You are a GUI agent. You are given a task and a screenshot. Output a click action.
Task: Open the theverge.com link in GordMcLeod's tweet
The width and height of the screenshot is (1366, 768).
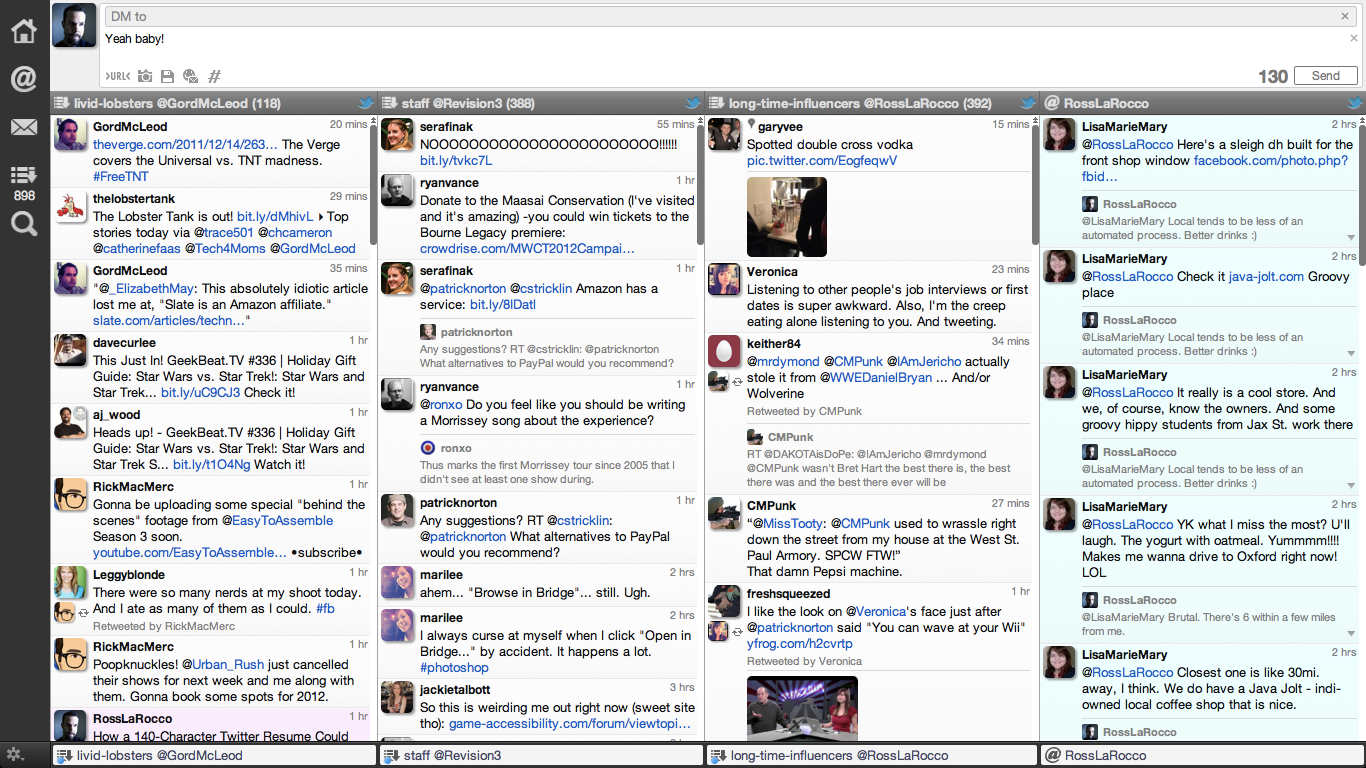click(x=185, y=144)
